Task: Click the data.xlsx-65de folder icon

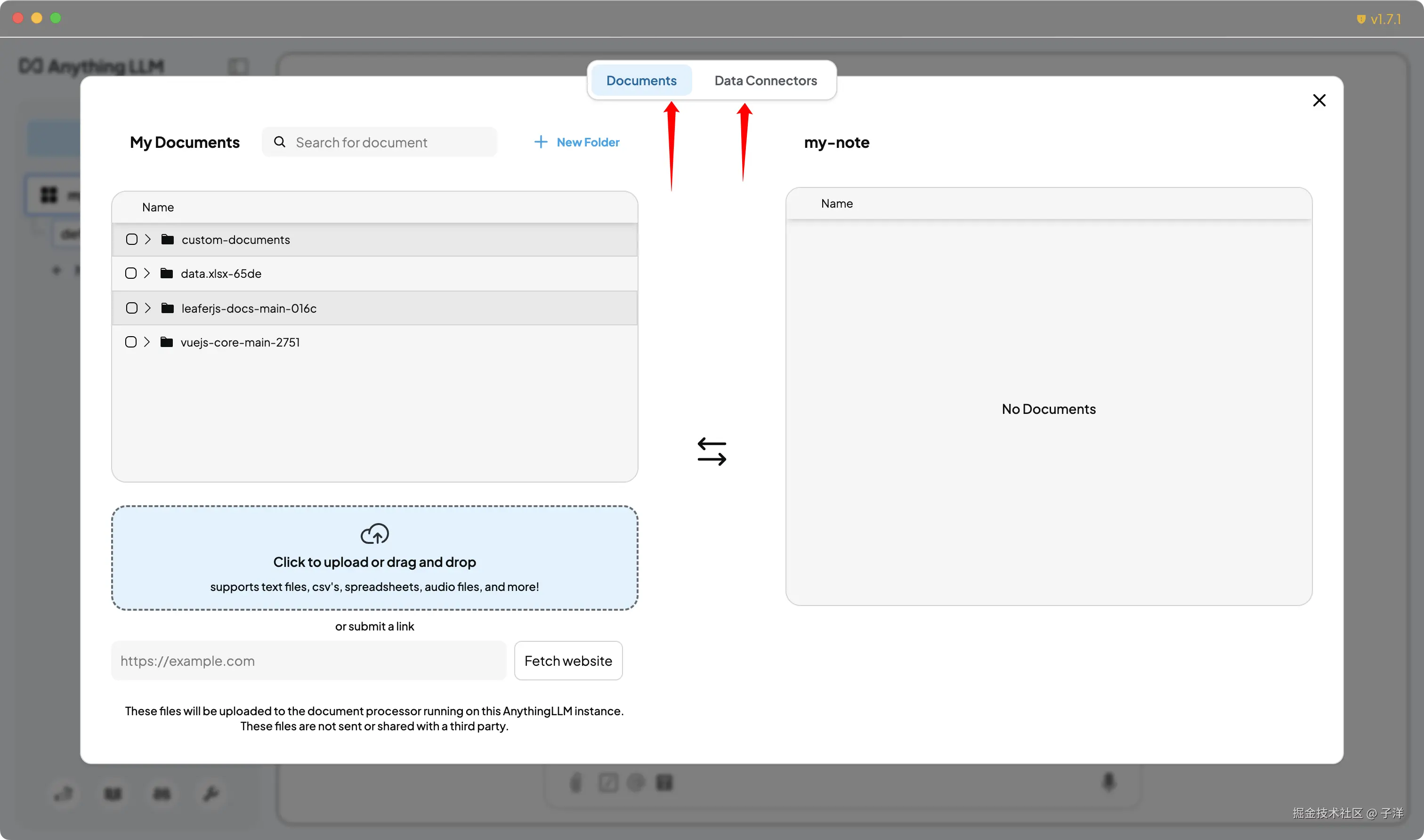Action: click(x=166, y=274)
